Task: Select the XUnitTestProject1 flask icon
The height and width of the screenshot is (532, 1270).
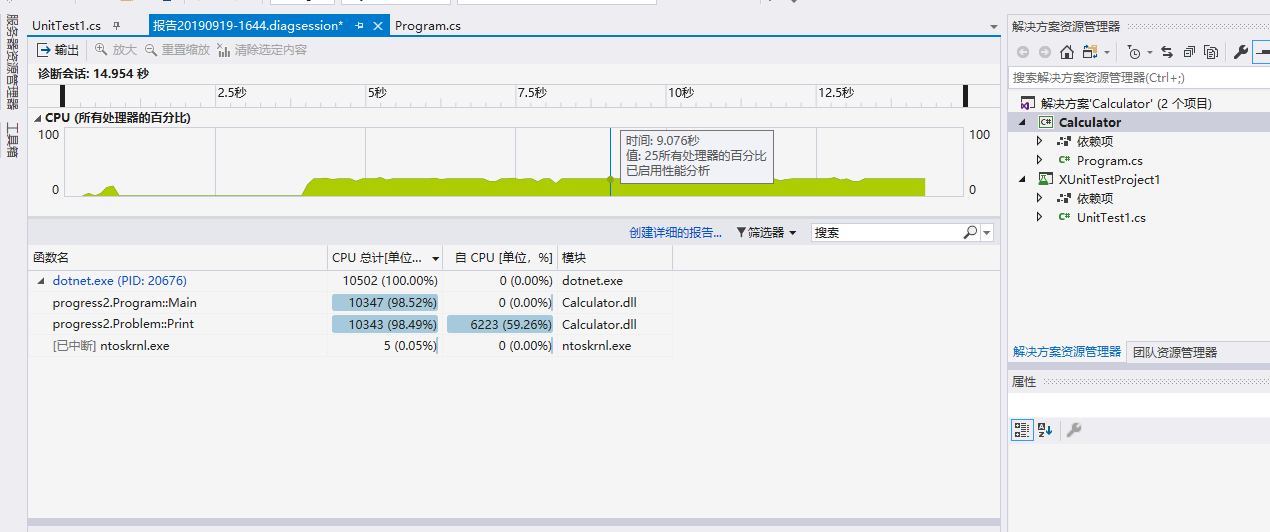Action: coord(1046,179)
